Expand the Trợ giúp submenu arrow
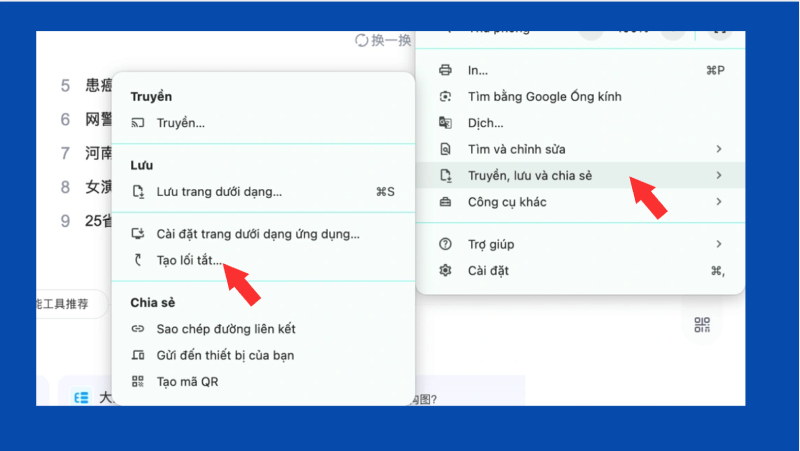 click(719, 244)
